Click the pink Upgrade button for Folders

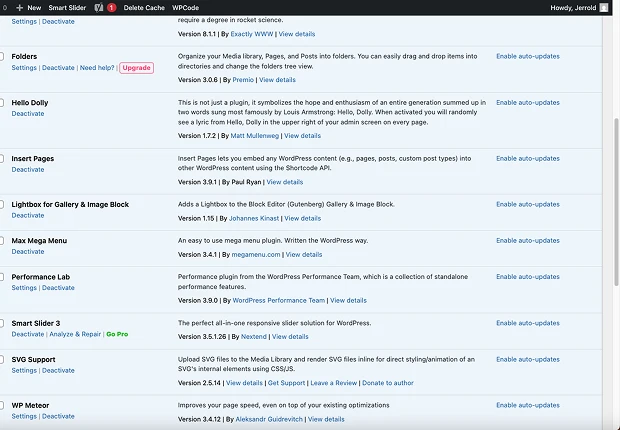point(136,68)
